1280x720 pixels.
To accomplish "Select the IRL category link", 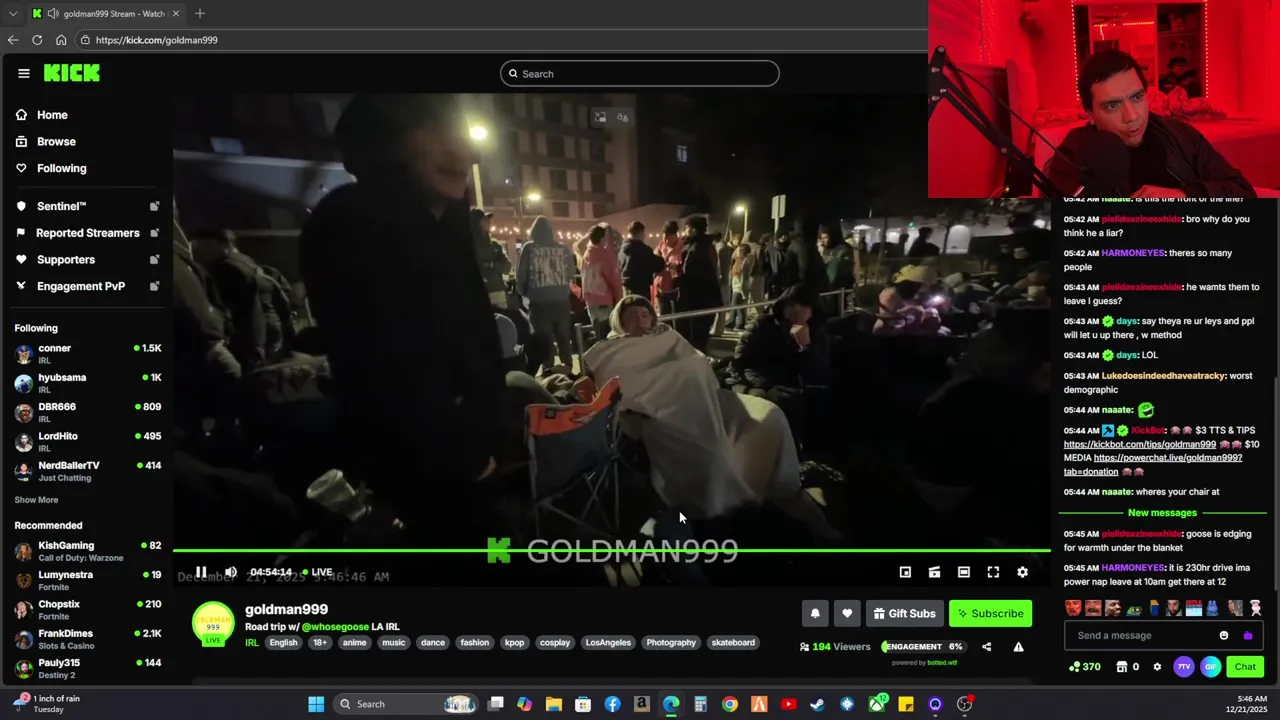I will pos(252,642).
